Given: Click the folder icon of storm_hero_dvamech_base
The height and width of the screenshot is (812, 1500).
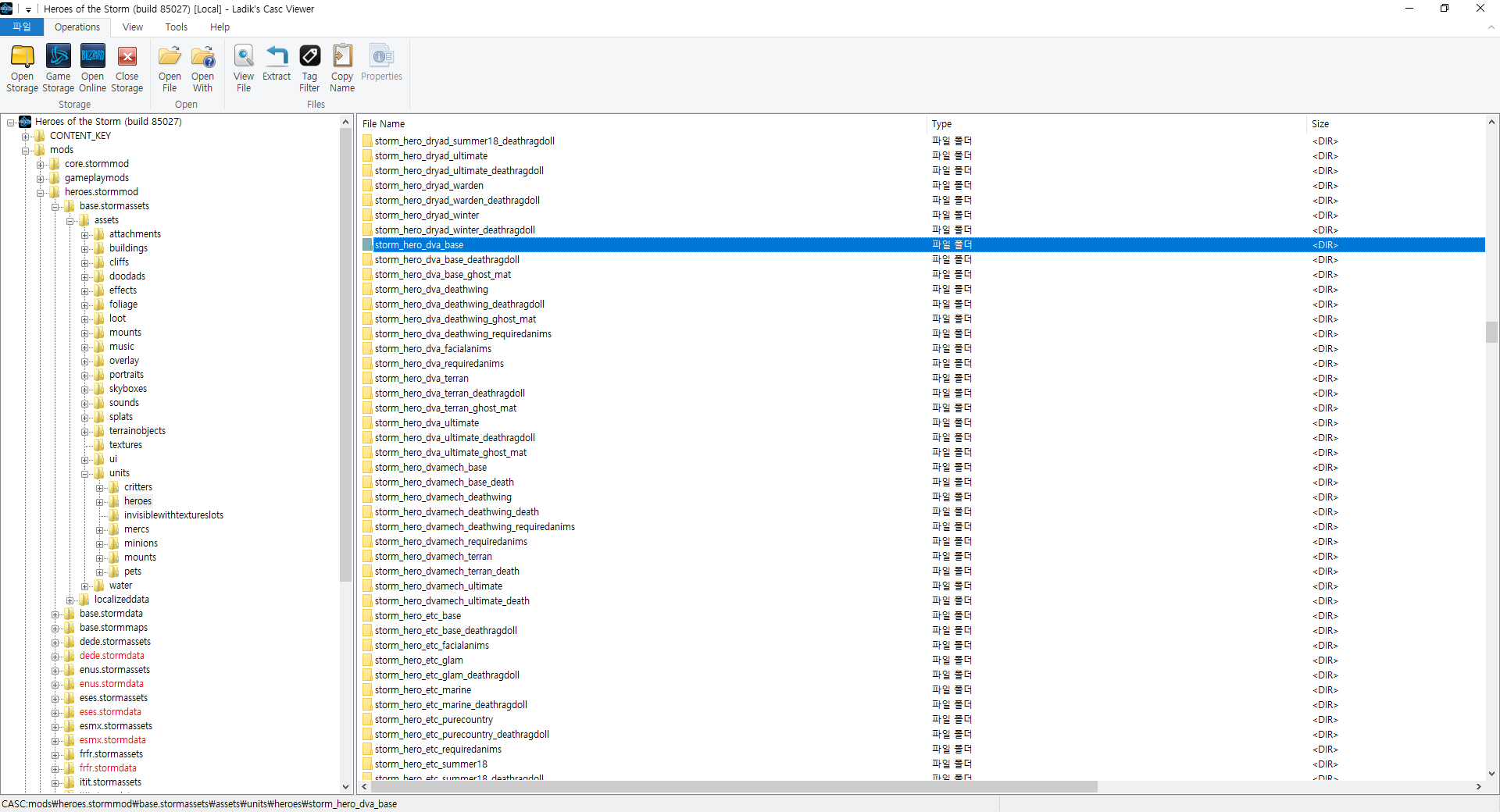Looking at the screenshot, I should pos(367,468).
